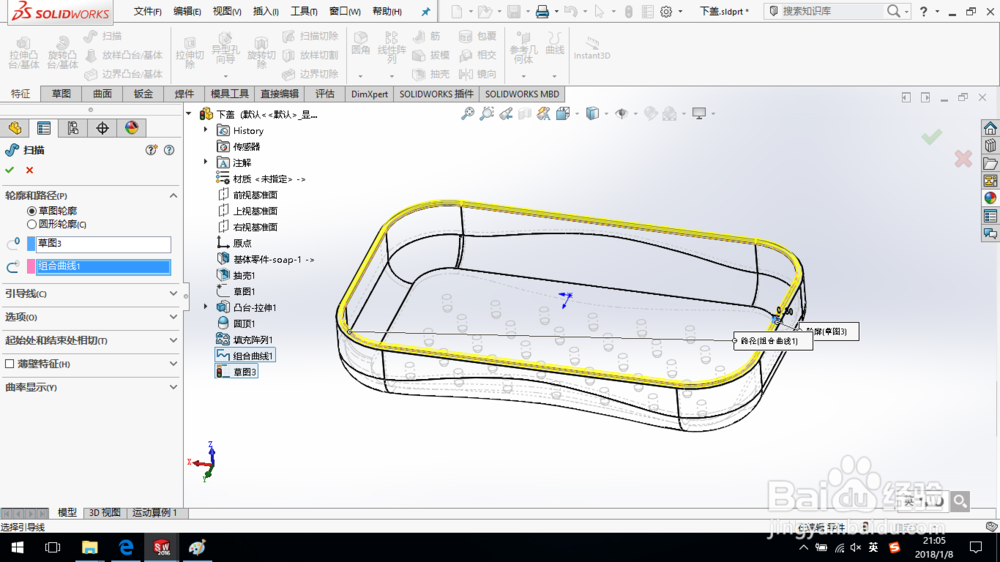
Task: Open the Hide/Show Items icon
Action: click(621, 114)
